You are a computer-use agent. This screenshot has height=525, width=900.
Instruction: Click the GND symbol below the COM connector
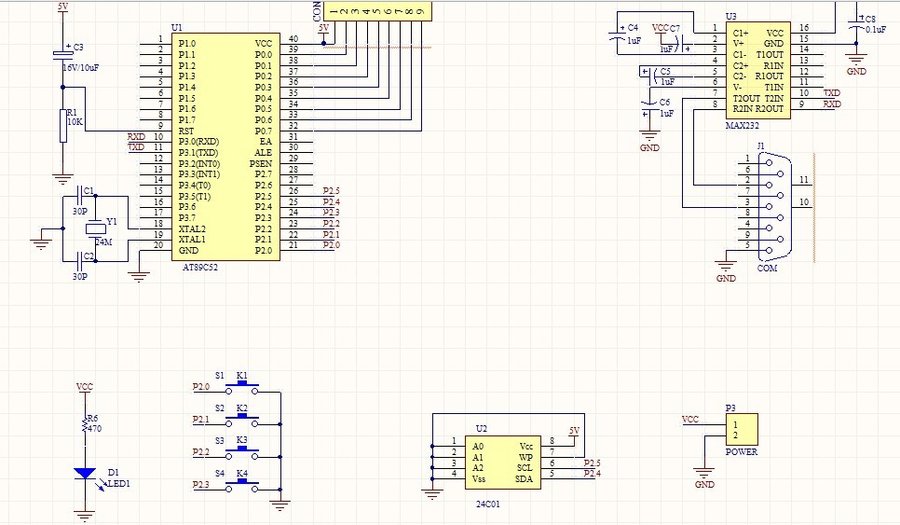pyautogui.click(x=726, y=268)
